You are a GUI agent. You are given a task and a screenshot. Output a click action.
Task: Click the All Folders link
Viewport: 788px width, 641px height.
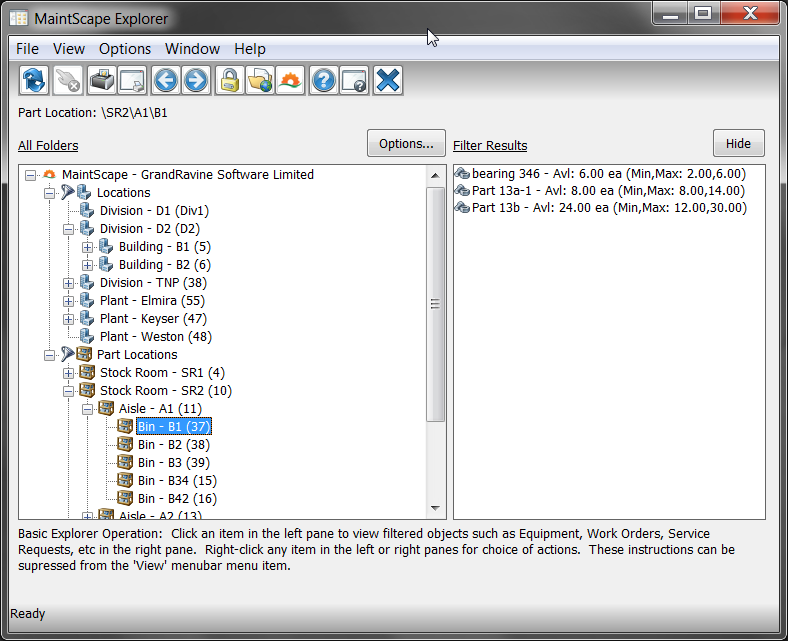pyautogui.click(x=48, y=145)
